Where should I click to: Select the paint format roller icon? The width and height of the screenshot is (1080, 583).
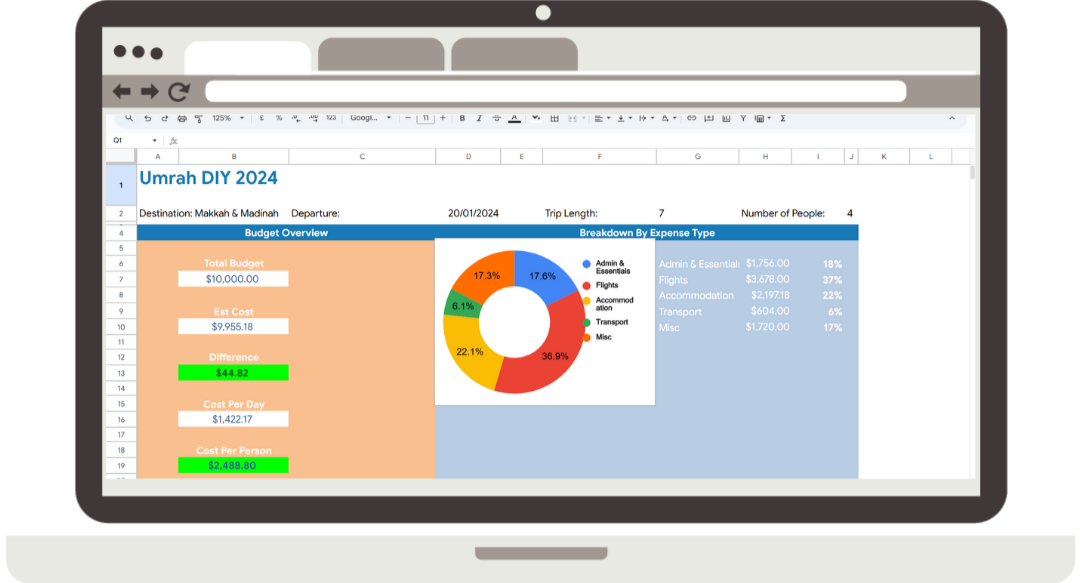click(199, 119)
